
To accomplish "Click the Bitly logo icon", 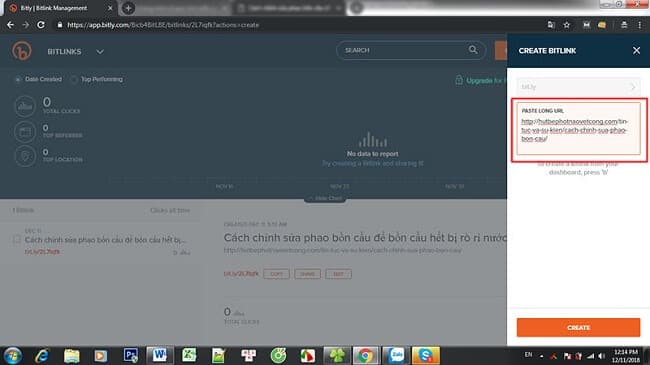I will [x=22, y=51].
